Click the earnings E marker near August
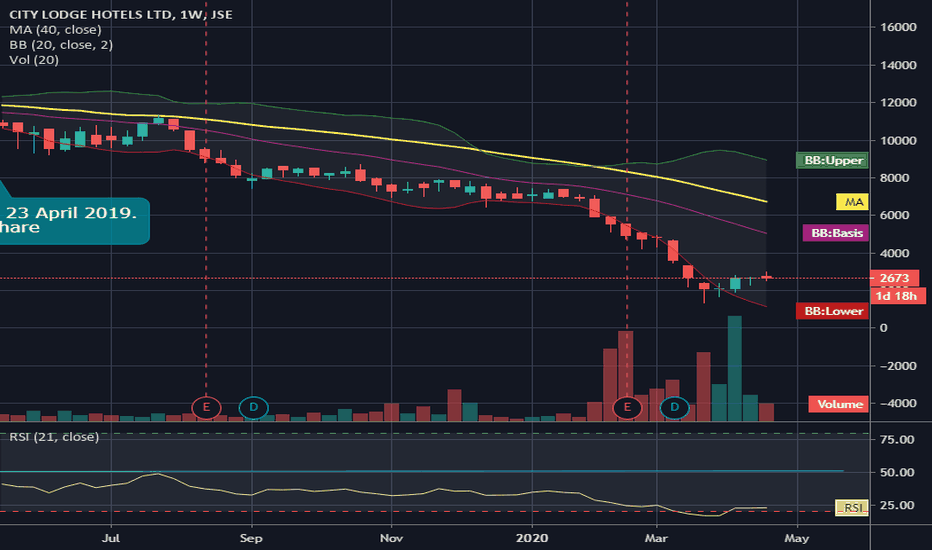Screen dimensions: 932x550 tap(206, 407)
